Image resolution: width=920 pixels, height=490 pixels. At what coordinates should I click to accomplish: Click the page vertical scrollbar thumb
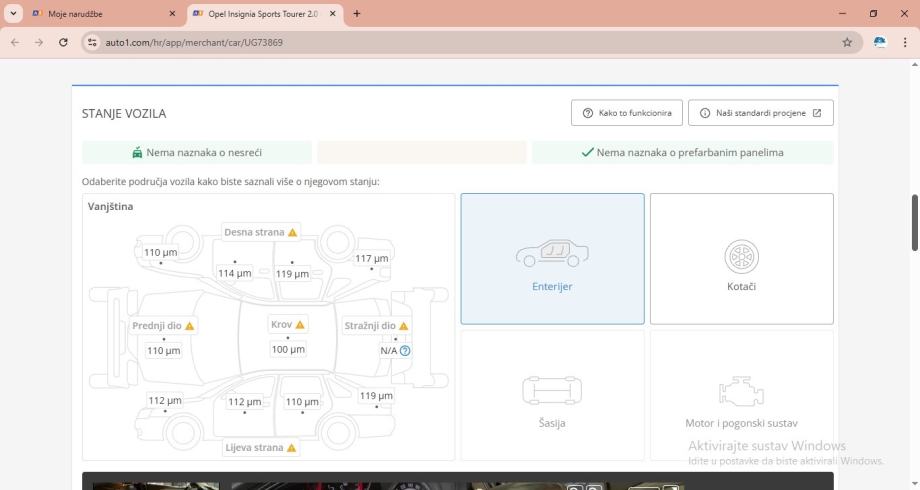click(x=915, y=222)
